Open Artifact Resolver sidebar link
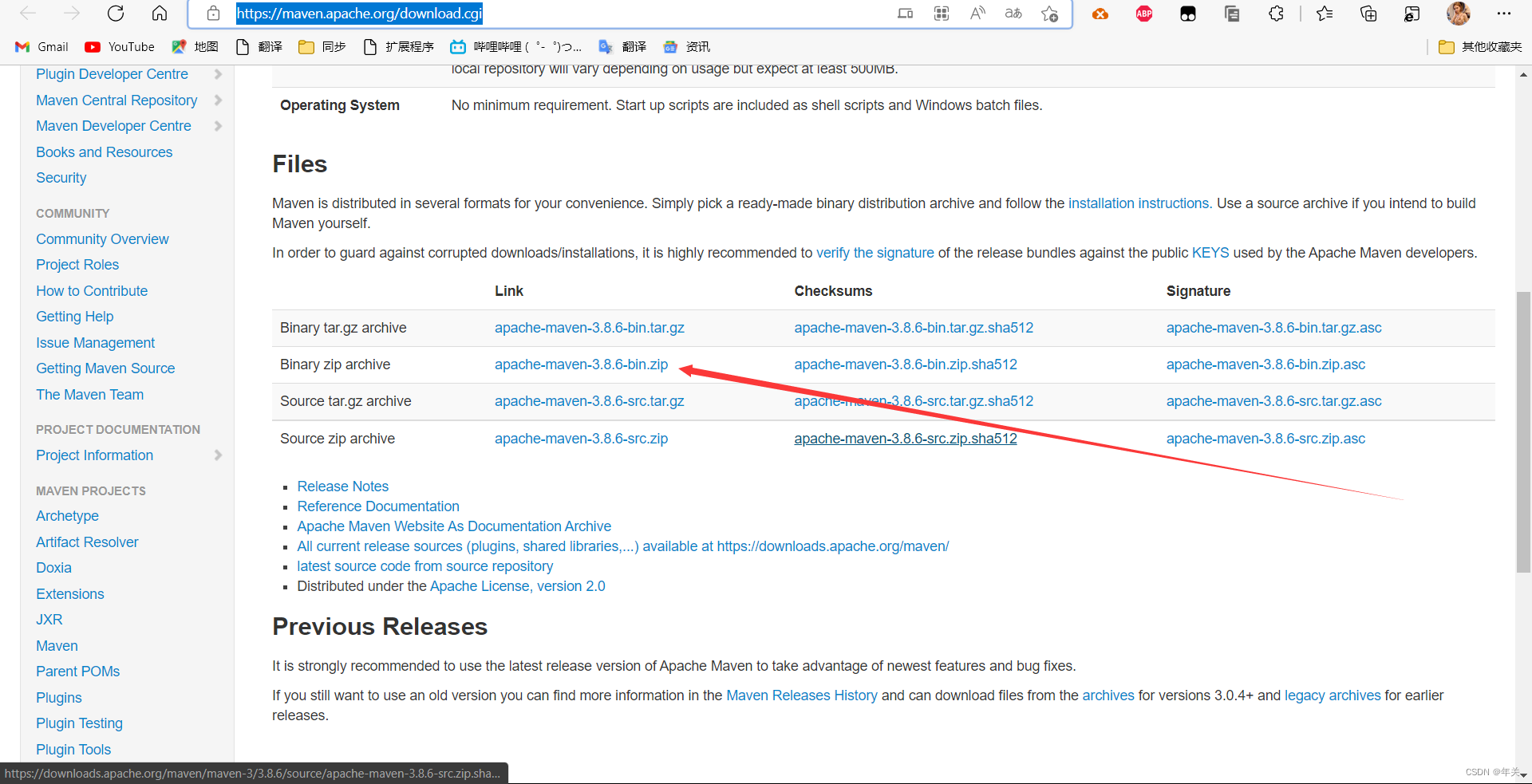 point(87,542)
